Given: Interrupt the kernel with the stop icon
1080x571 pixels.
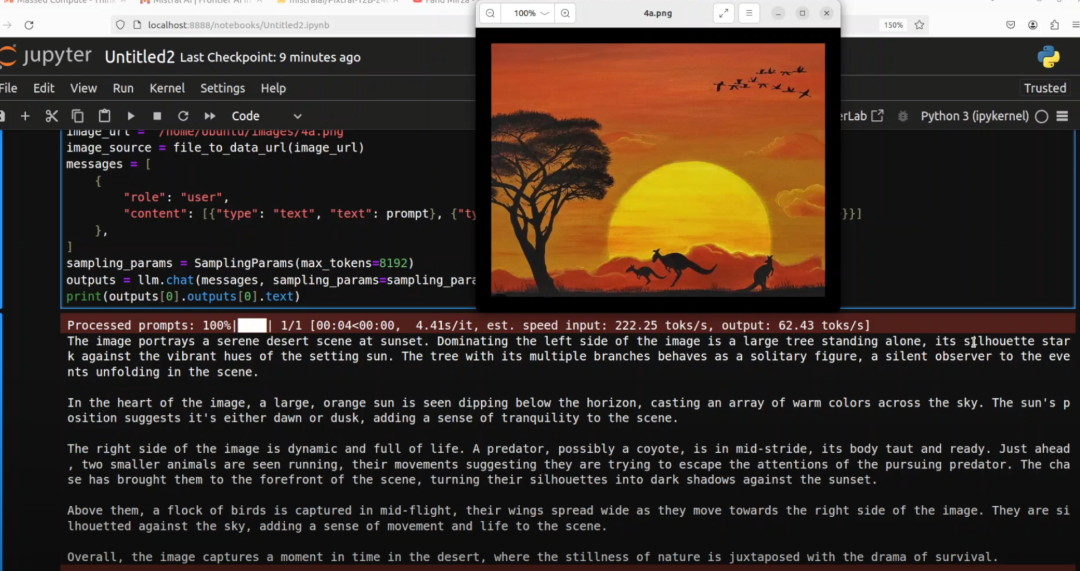Looking at the screenshot, I should (157, 116).
